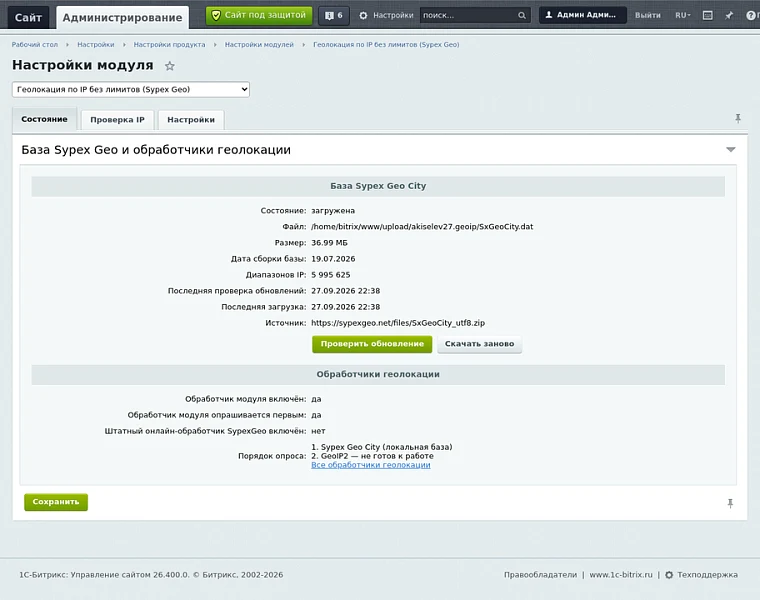This screenshot has width=760, height=600.
Task: Open the Администрирование tab
Action: 122,18
